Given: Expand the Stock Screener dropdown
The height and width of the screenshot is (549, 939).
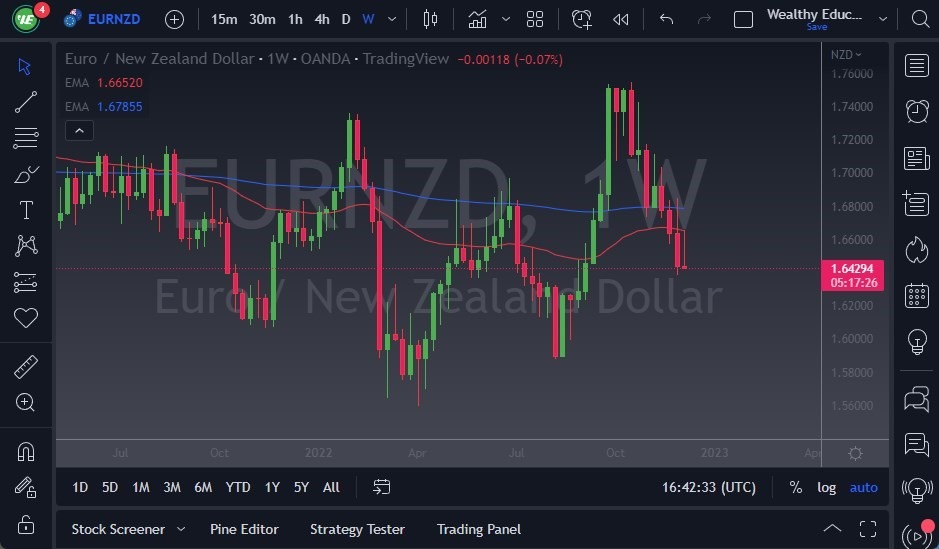Looking at the screenshot, I should point(181,529).
